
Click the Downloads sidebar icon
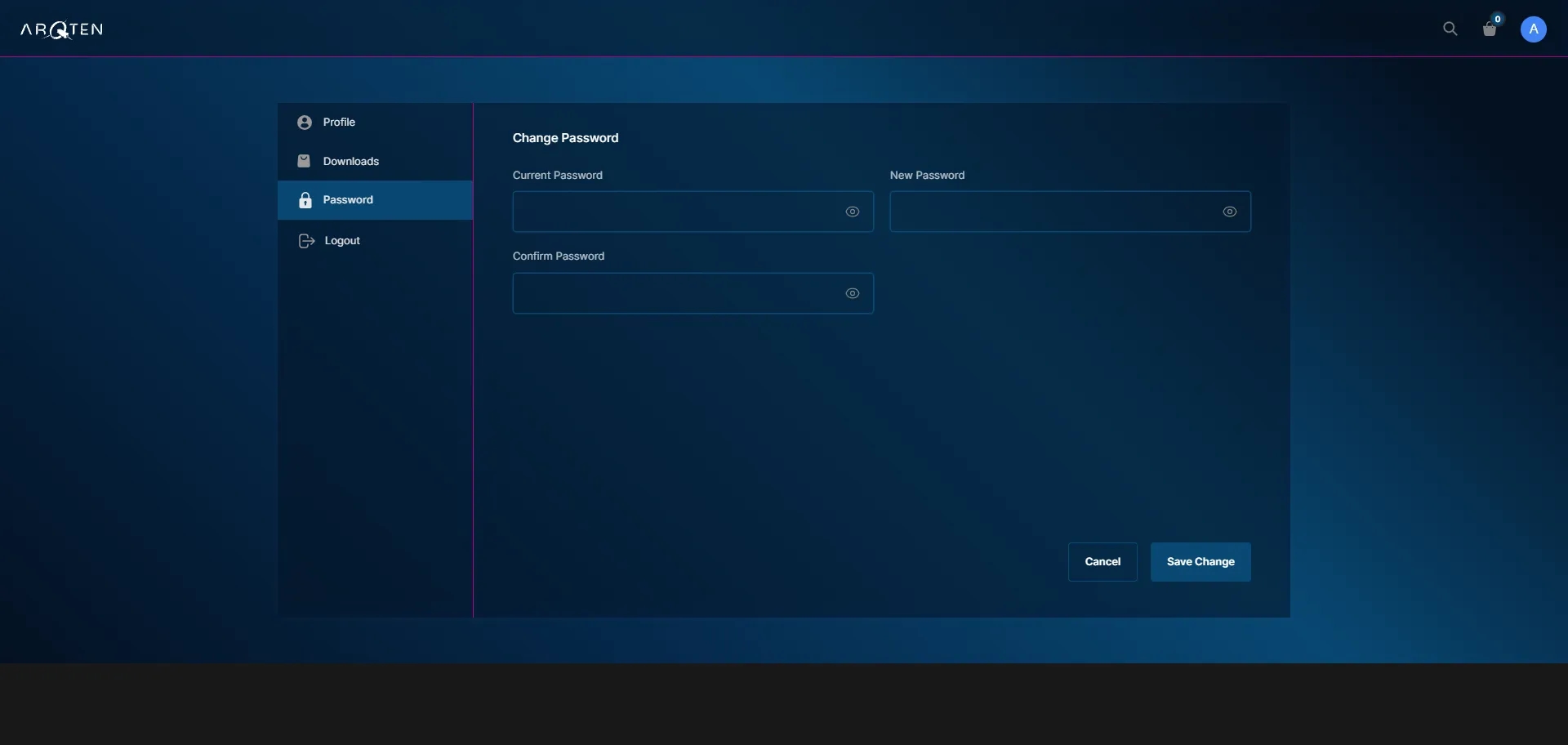304,161
